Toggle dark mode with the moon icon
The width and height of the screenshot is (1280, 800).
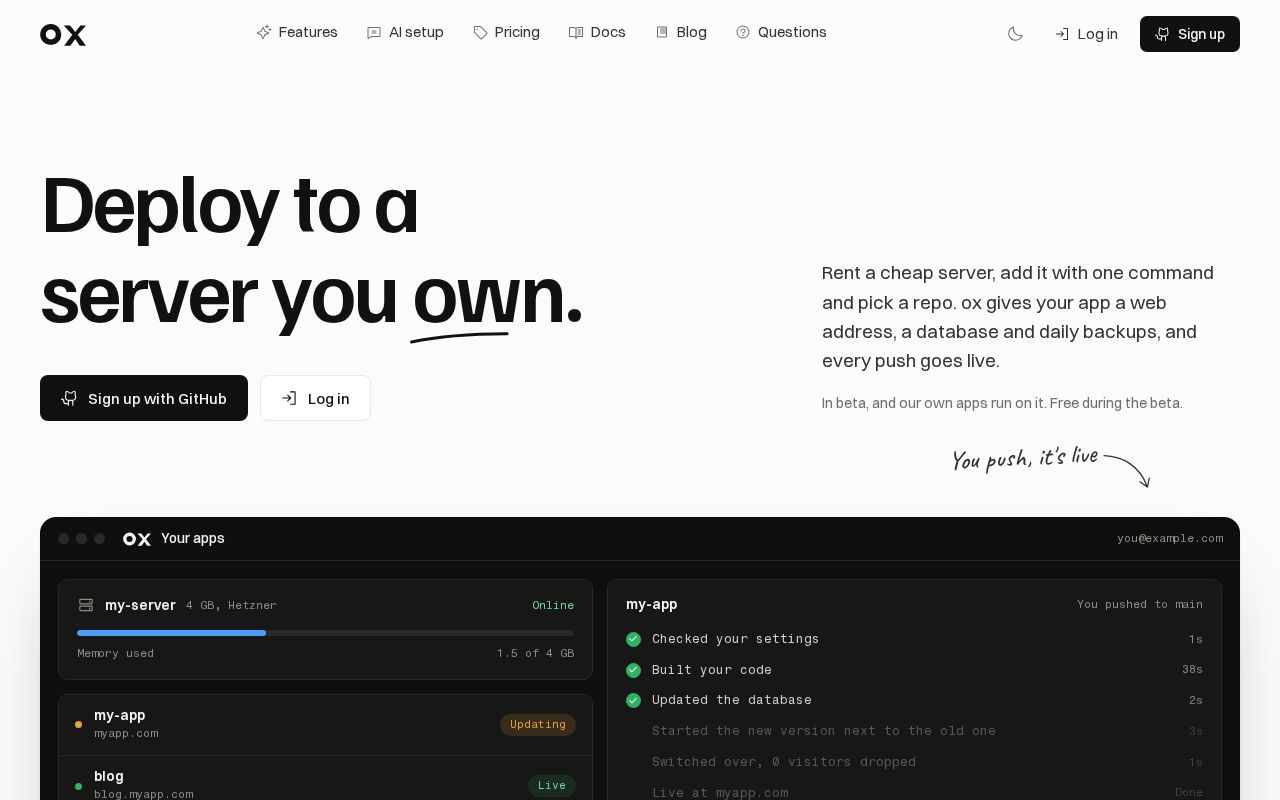point(1015,34)
